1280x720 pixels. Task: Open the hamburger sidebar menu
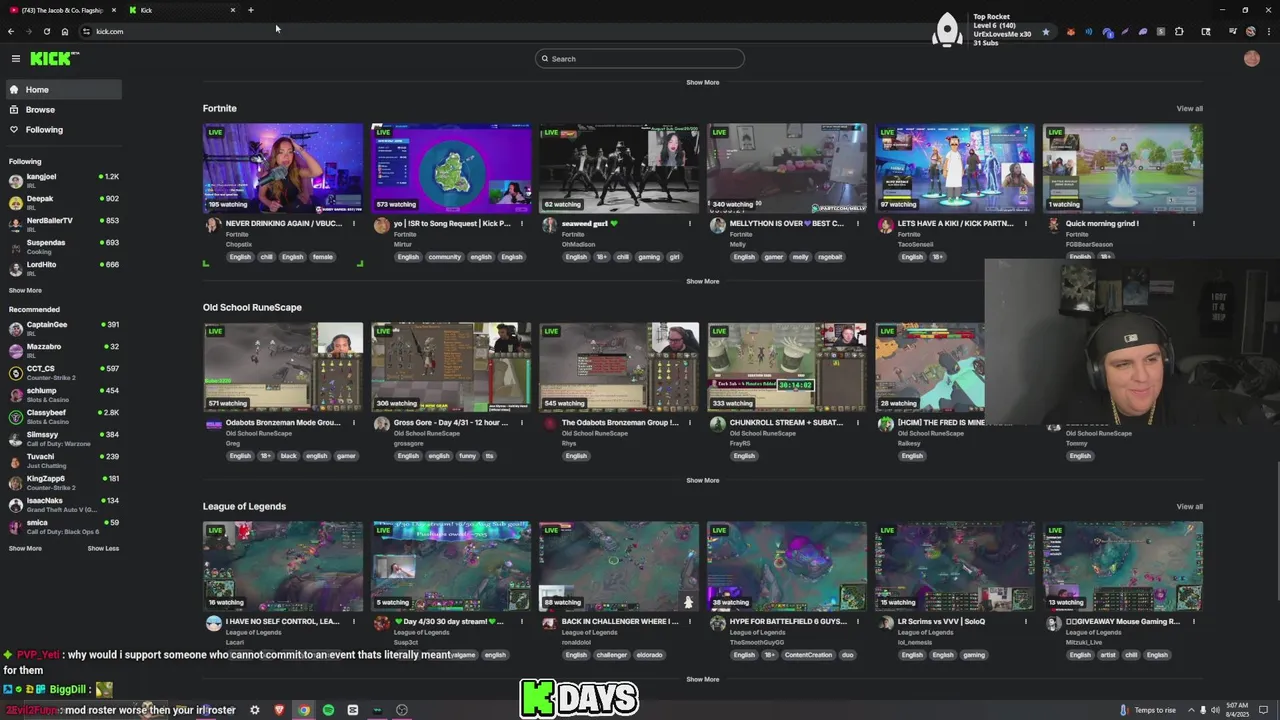pyautogui.click(x=15, y=58)
